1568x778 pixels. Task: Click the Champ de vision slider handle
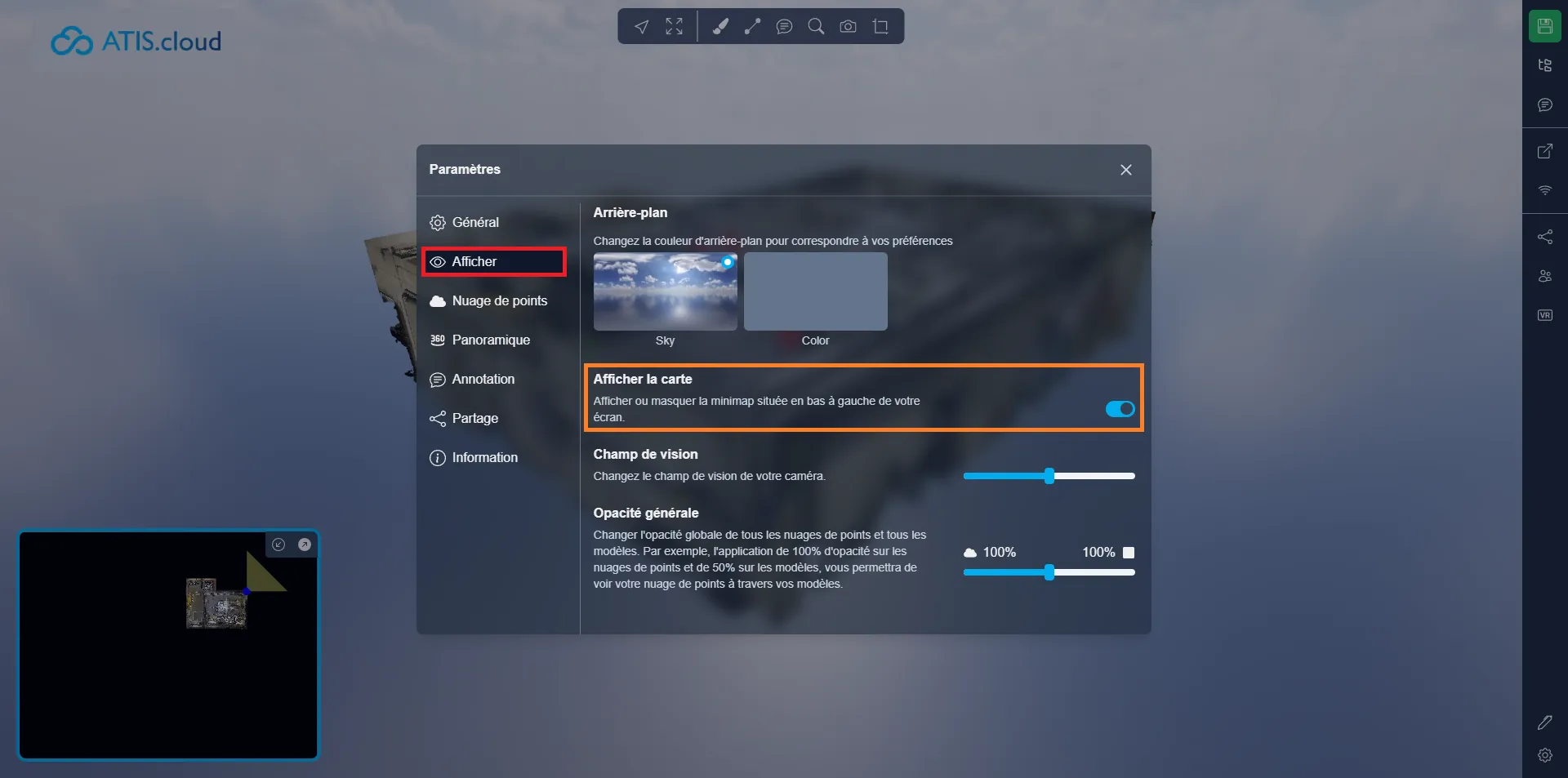[1049, 476]
